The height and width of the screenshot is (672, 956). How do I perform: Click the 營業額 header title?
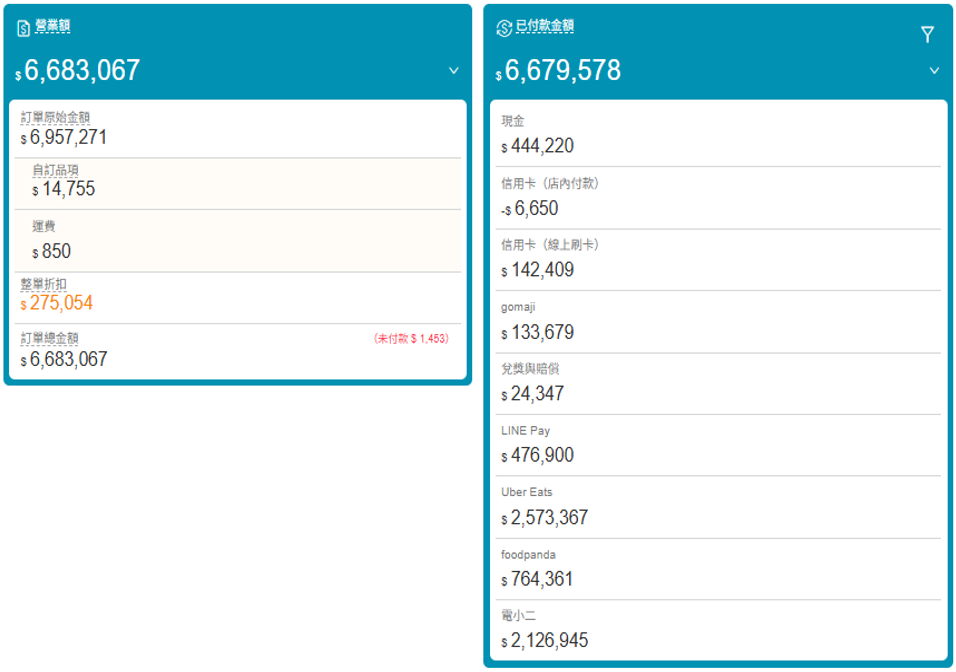click(53, 26)
